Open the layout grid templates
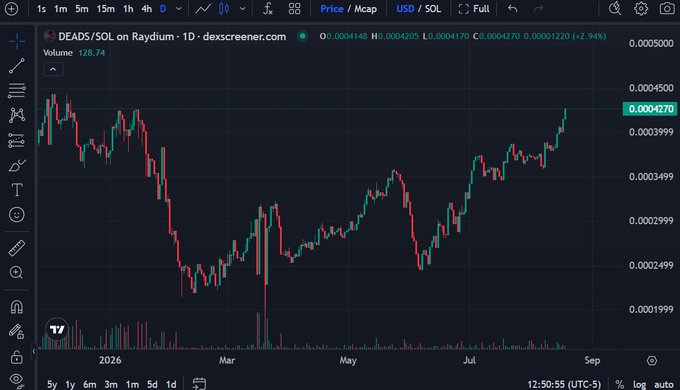This screenshot has height=390, width=680. click(294, 9)
